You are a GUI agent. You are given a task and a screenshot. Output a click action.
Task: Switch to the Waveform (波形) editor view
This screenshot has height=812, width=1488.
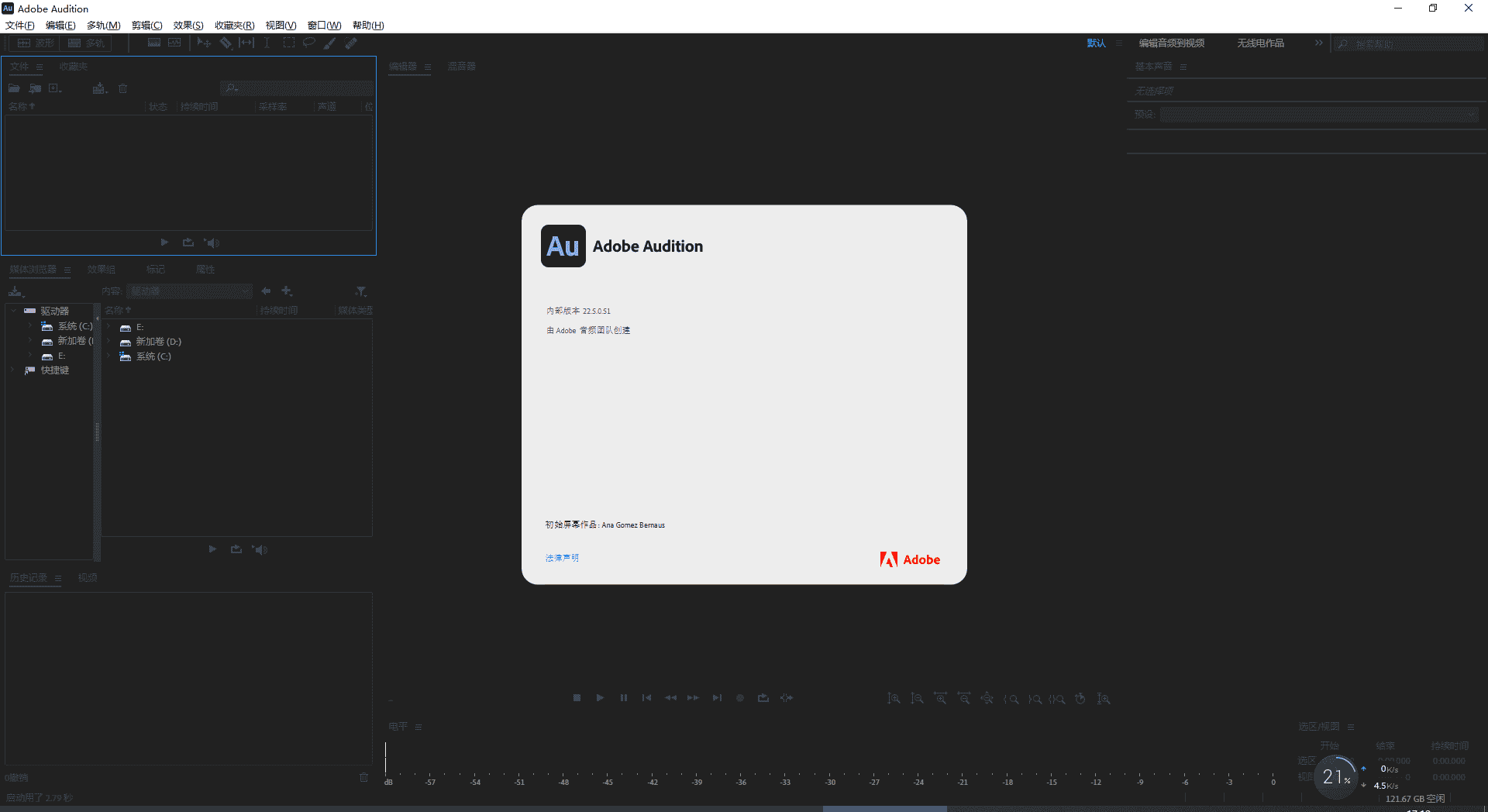click(x=36, y=43)
